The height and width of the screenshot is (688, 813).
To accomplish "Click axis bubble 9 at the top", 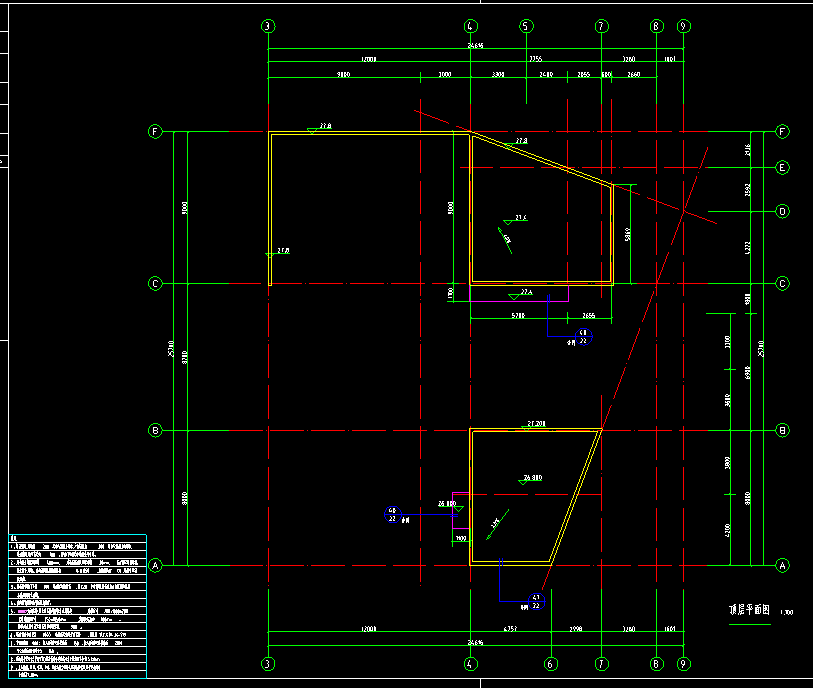I will (683, 27).
